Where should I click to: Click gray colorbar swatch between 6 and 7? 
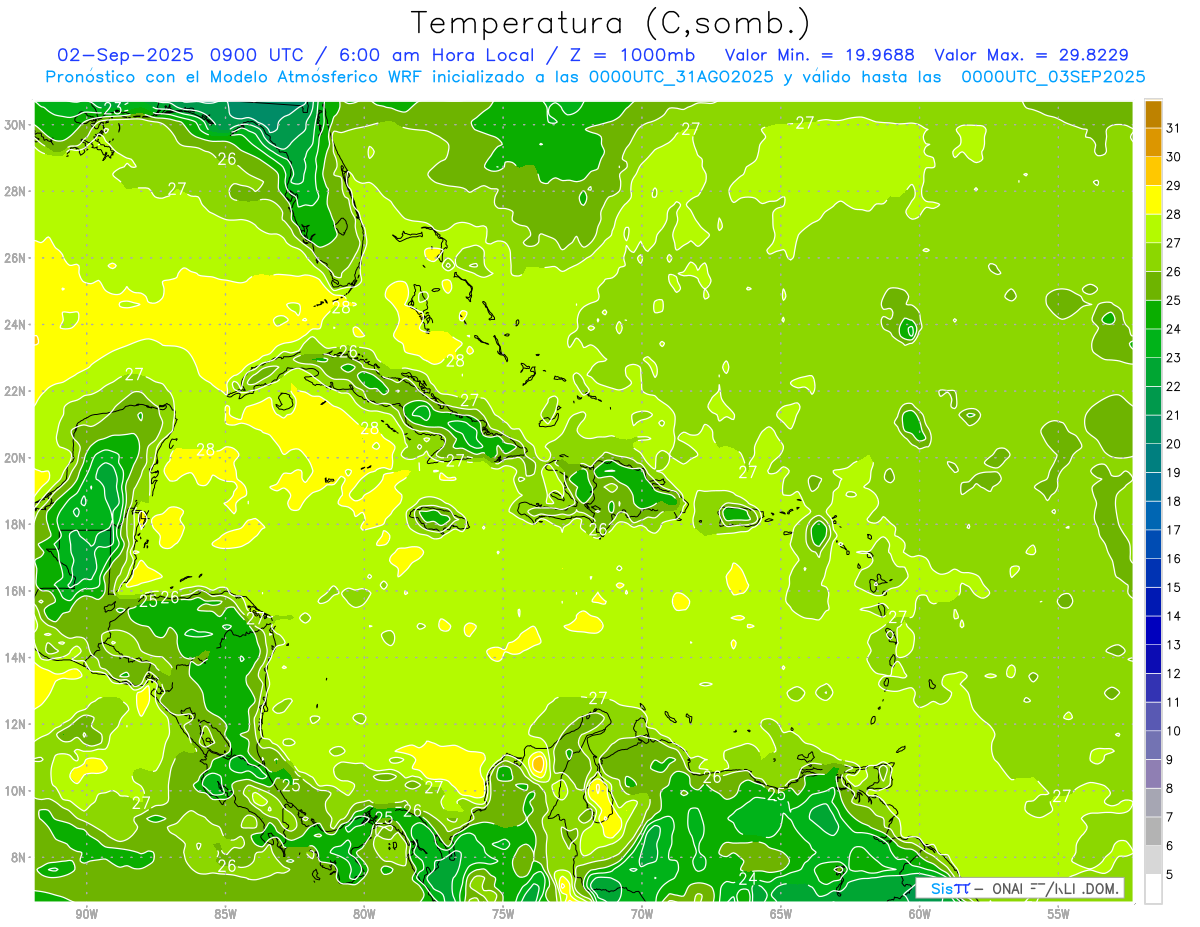[1153, 831]
